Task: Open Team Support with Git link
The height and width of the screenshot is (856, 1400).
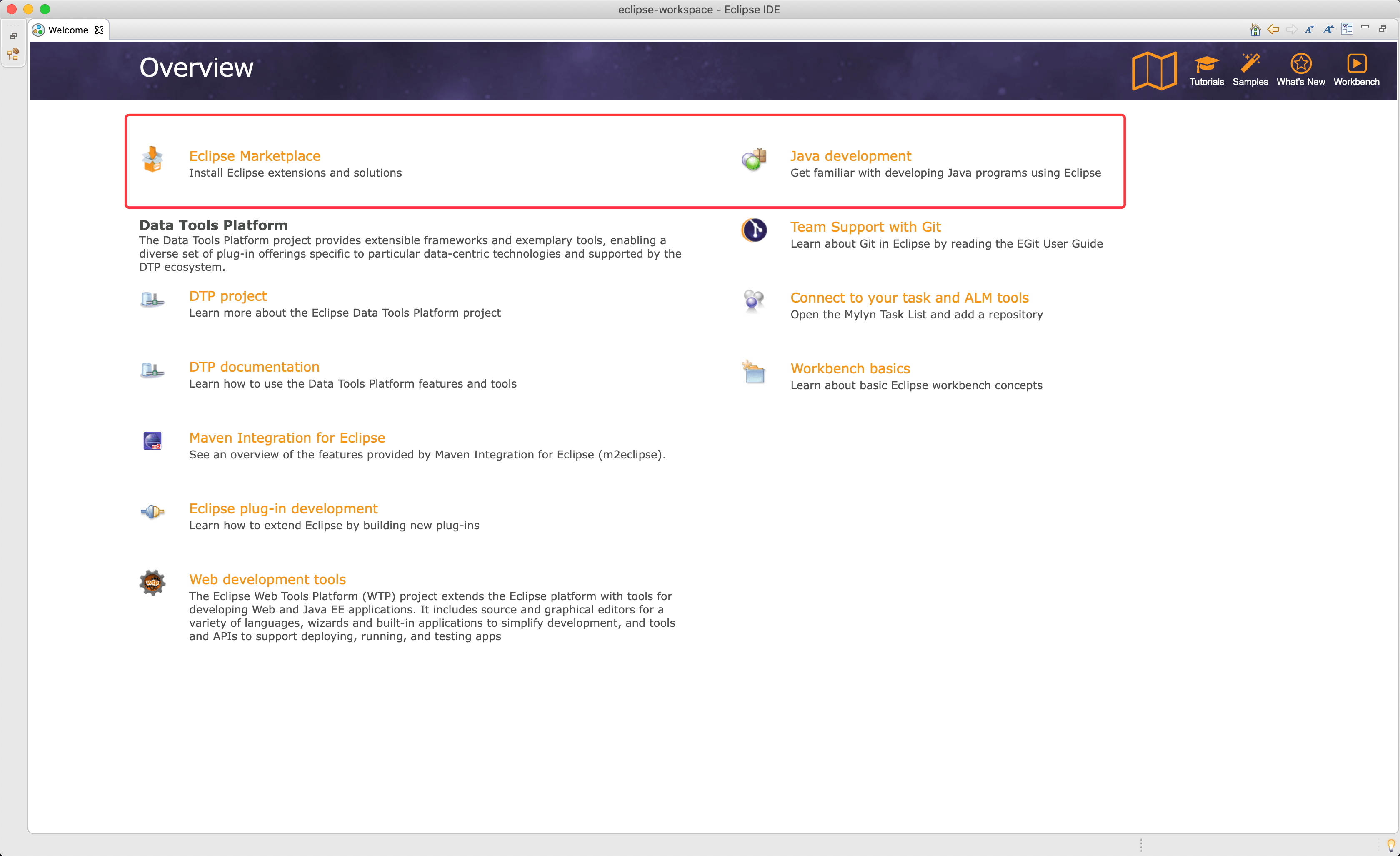Action: pyautogui.click(x=865, y=227)
